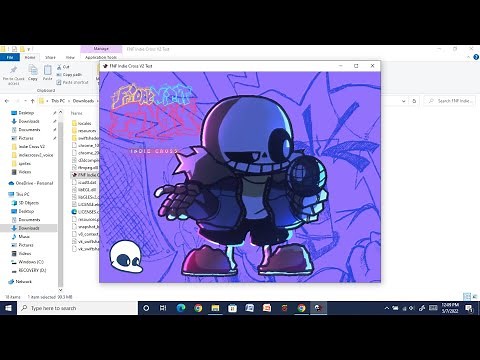
Task: Switch to FNF Indie Cross taskbar icon
Action: (x=319, y=308)
